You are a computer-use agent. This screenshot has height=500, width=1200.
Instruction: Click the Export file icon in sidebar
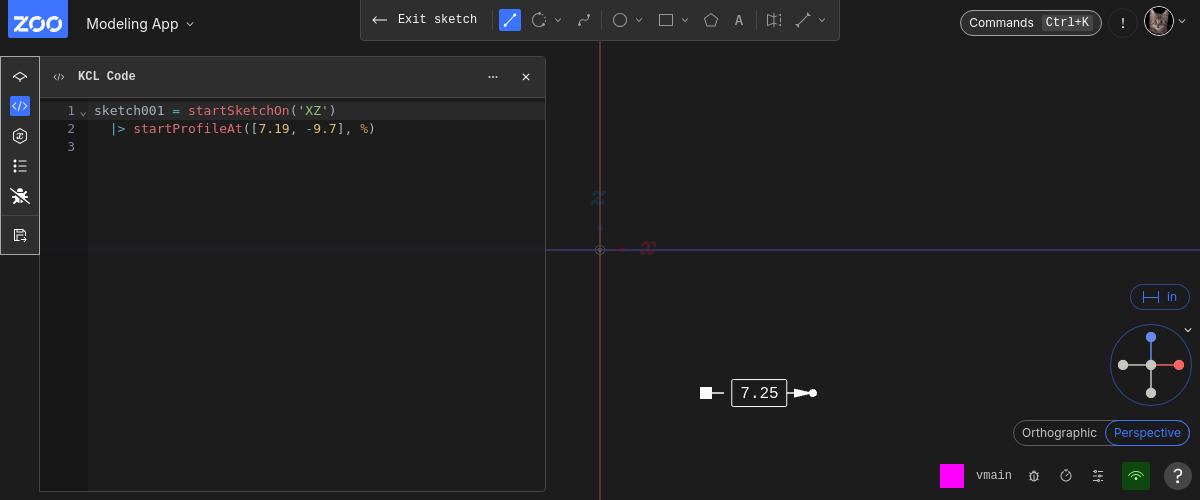[20, 235]
